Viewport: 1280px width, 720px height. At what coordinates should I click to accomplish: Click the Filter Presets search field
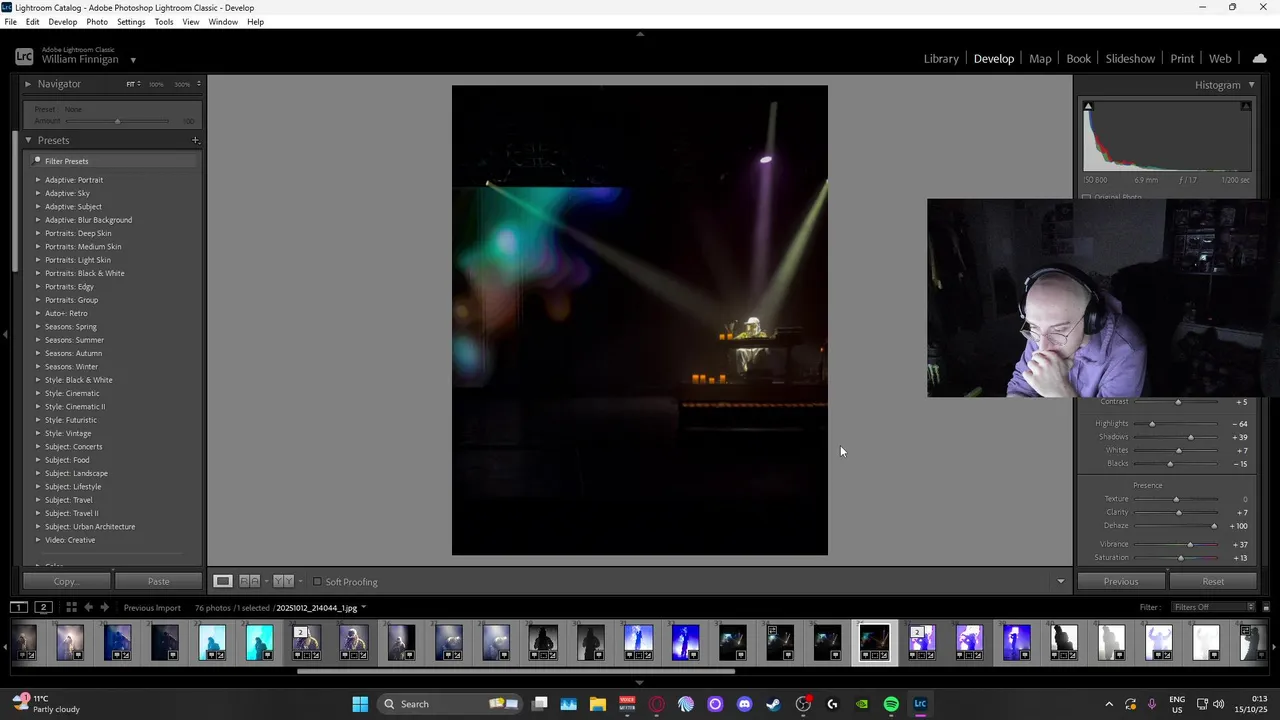coord(114,161)
